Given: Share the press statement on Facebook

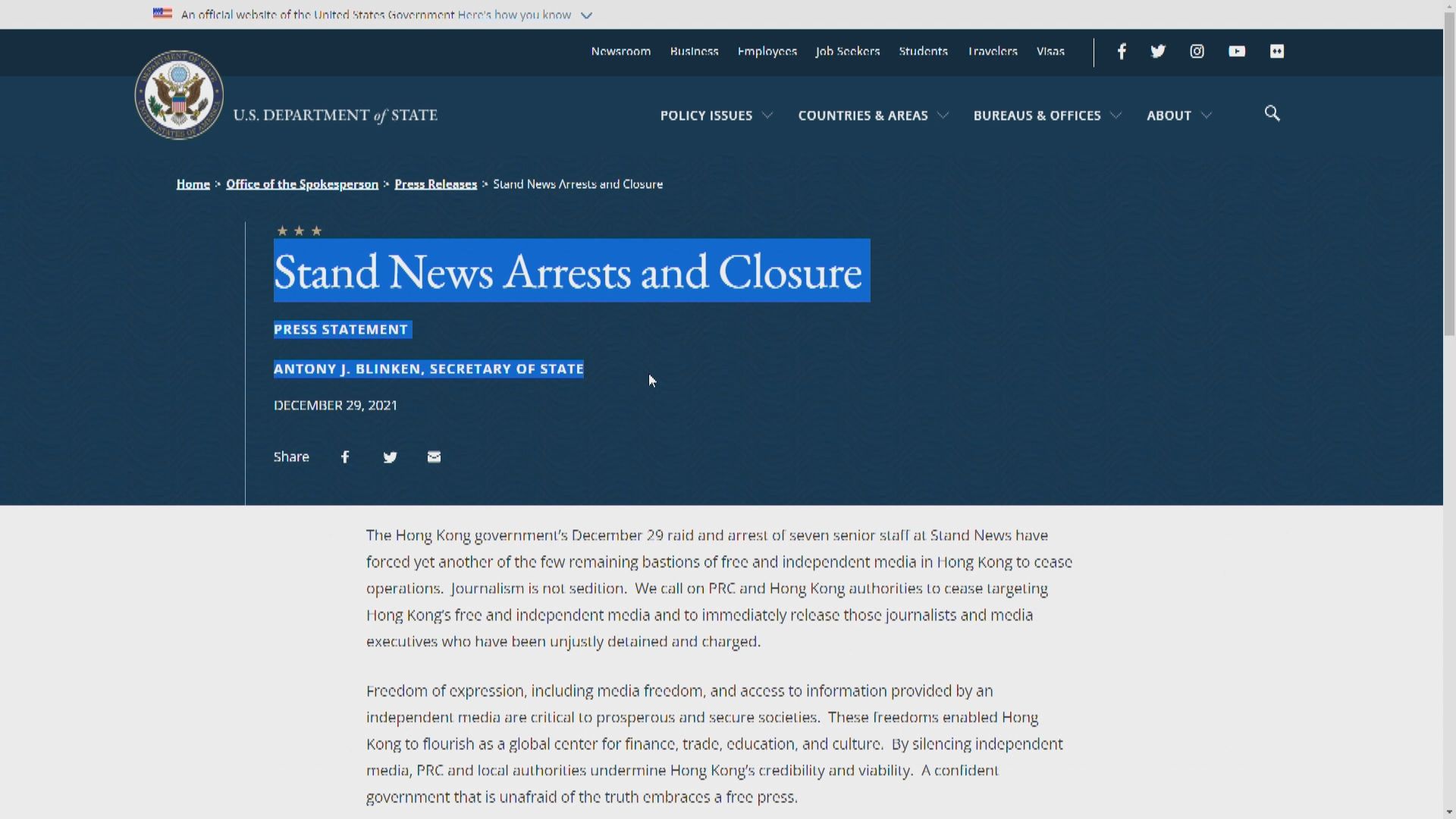Looking at the screenshot, I should [x=345, y=457].
